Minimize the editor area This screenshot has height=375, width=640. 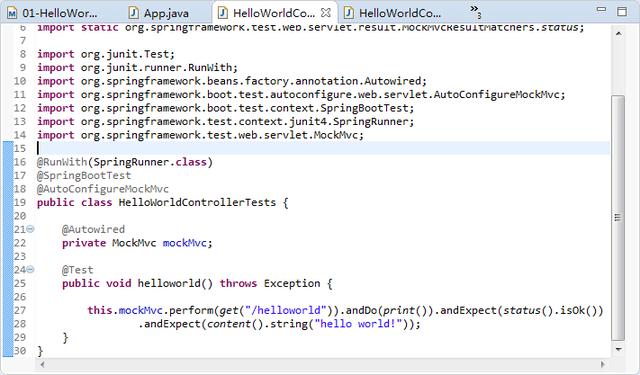click(601, 9)
